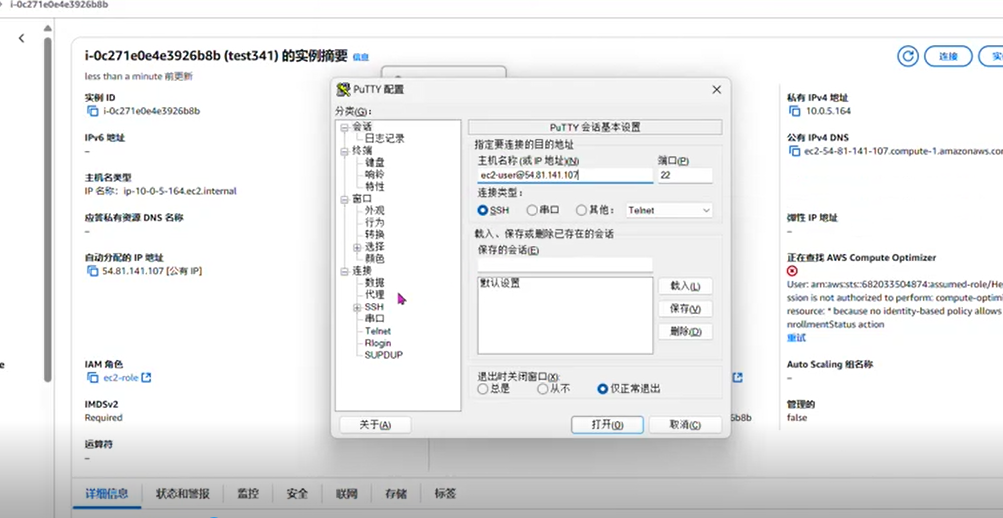This screenshot has height=518, width=1003.
Task: Switch to the 状态和警报 tab
Action: (x=182, y=494)
